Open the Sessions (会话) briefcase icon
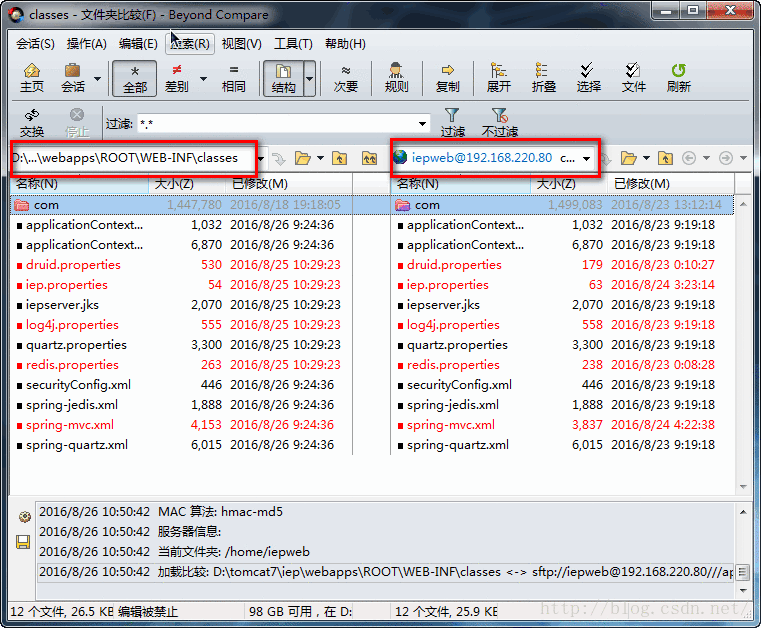Image resolution: width=761 pixels, height=628 pixels. (73, 78)
